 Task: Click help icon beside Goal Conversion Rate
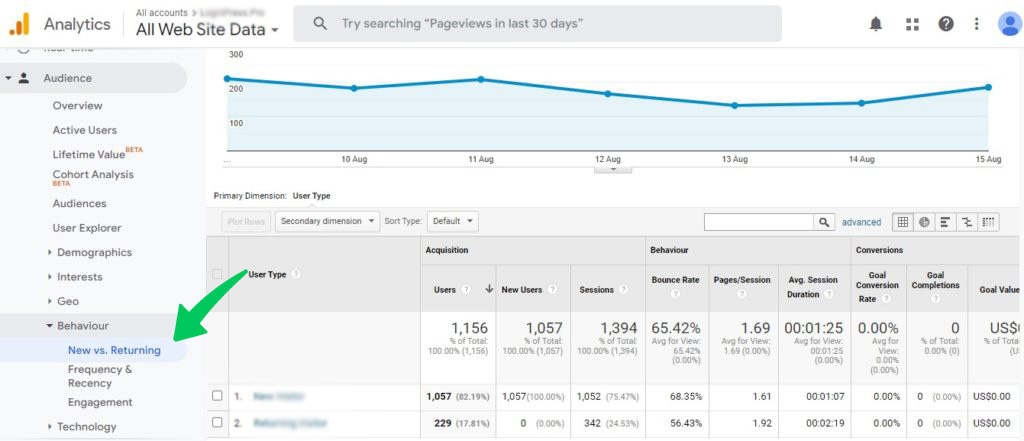886,299
